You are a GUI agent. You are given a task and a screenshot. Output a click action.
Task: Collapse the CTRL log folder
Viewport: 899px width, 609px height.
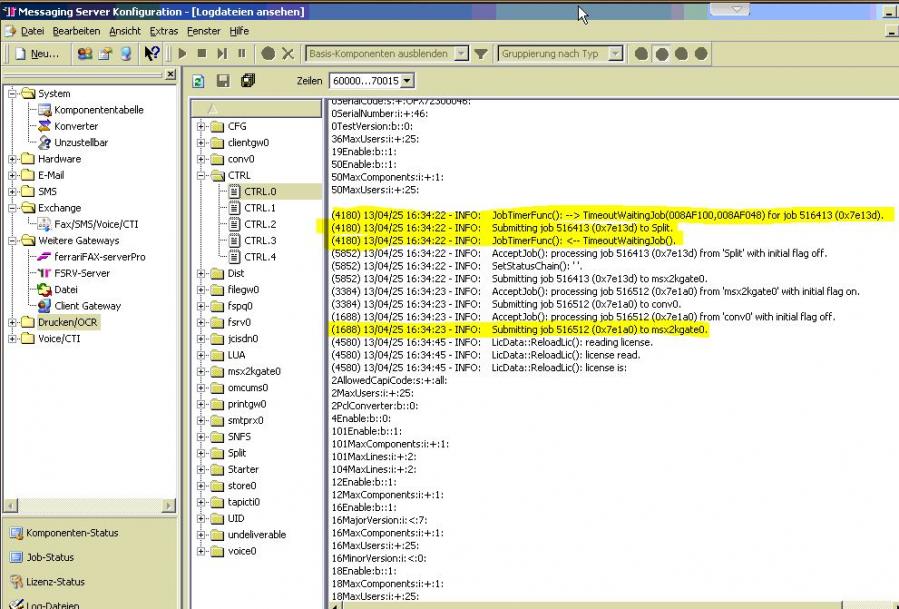click(202, 176)
